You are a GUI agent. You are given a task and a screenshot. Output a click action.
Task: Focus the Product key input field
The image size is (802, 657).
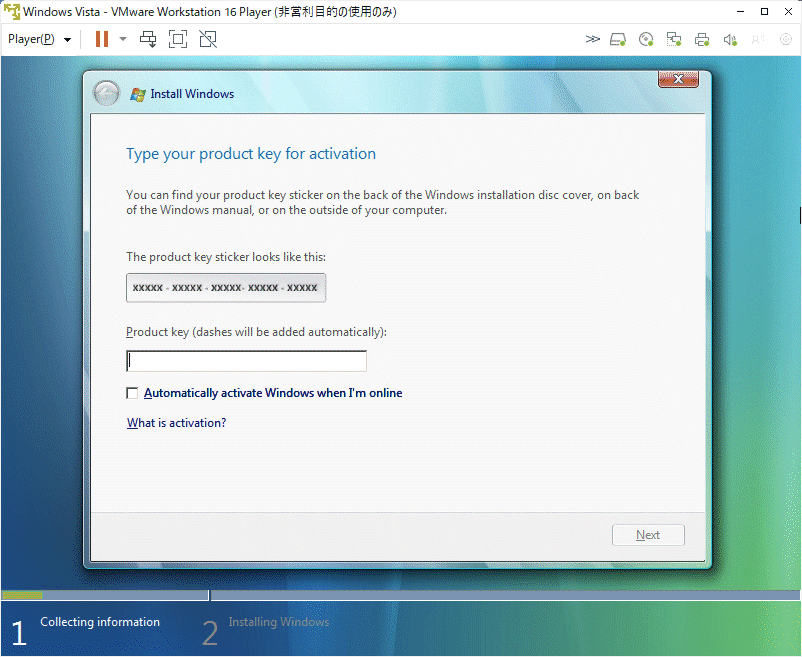[246, 361]
